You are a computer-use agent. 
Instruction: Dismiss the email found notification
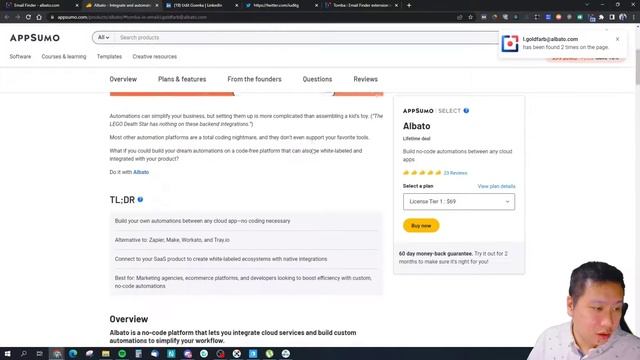(617, 39)
